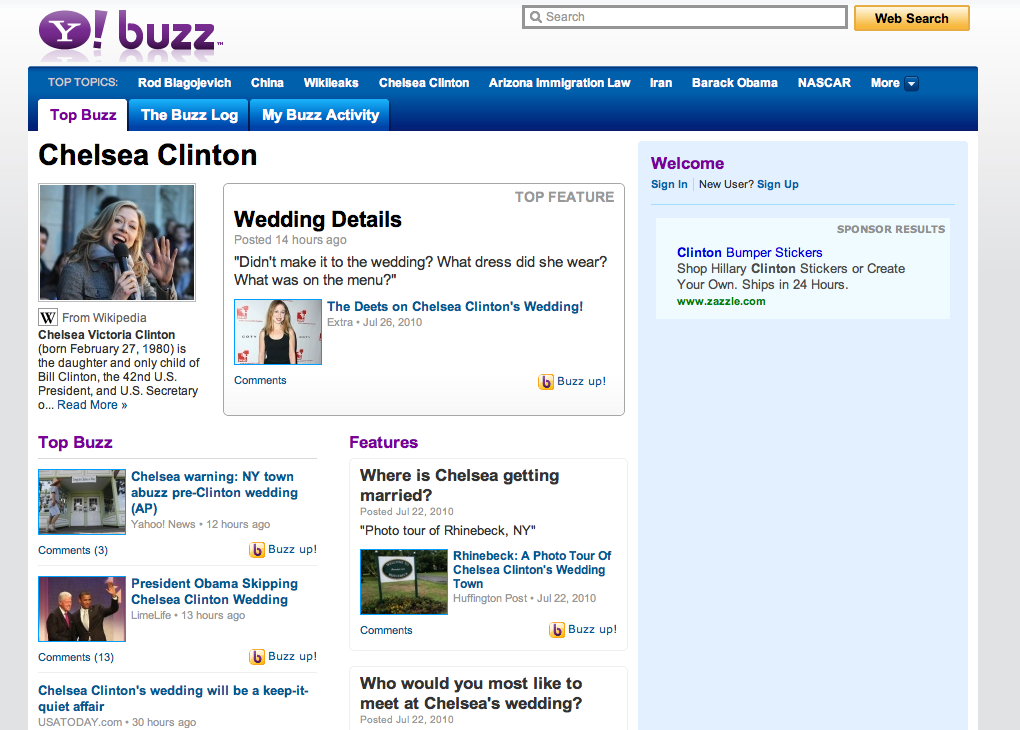The image size is (1020, 730).
Task: Click the 'SPONSOR RESULTS' label
Action: (891, 229)
